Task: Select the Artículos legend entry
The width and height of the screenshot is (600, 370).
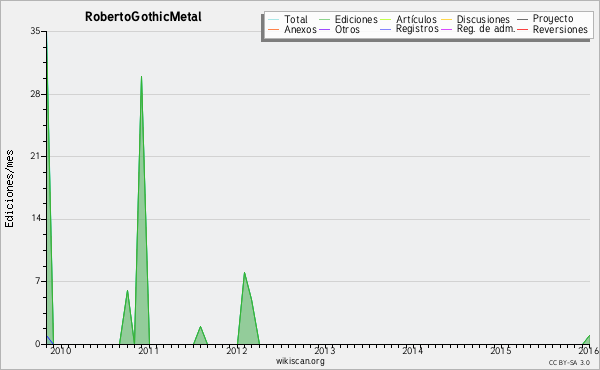Action: point(416,19)
